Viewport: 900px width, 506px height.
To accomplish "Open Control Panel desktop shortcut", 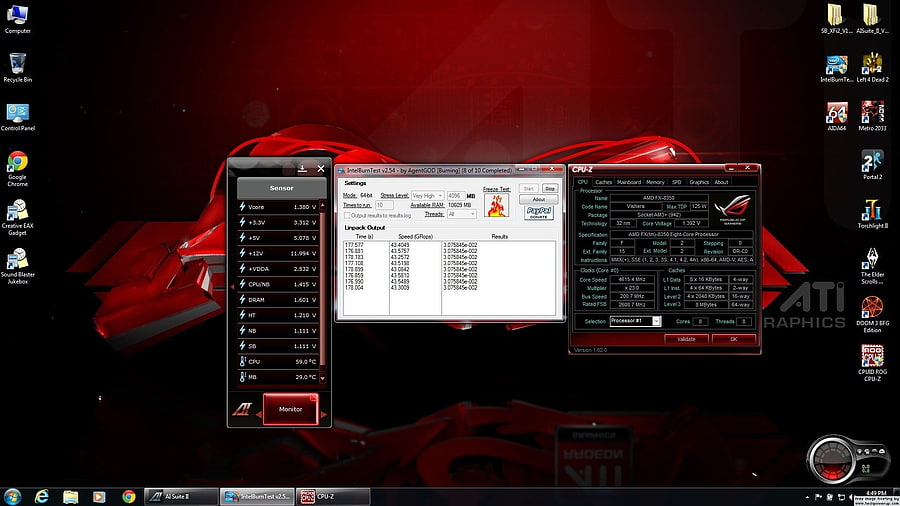I will (17, 117).
